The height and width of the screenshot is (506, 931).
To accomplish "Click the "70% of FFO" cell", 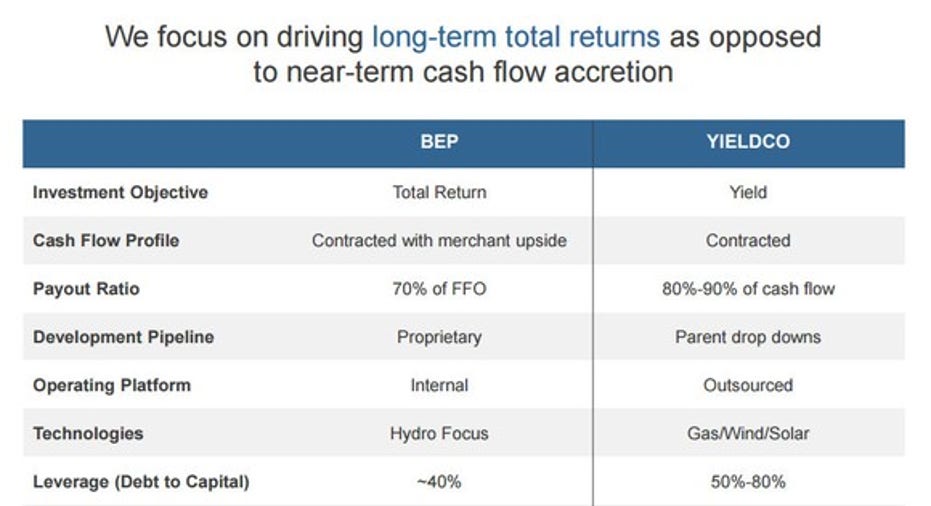I will coord(439,289).
